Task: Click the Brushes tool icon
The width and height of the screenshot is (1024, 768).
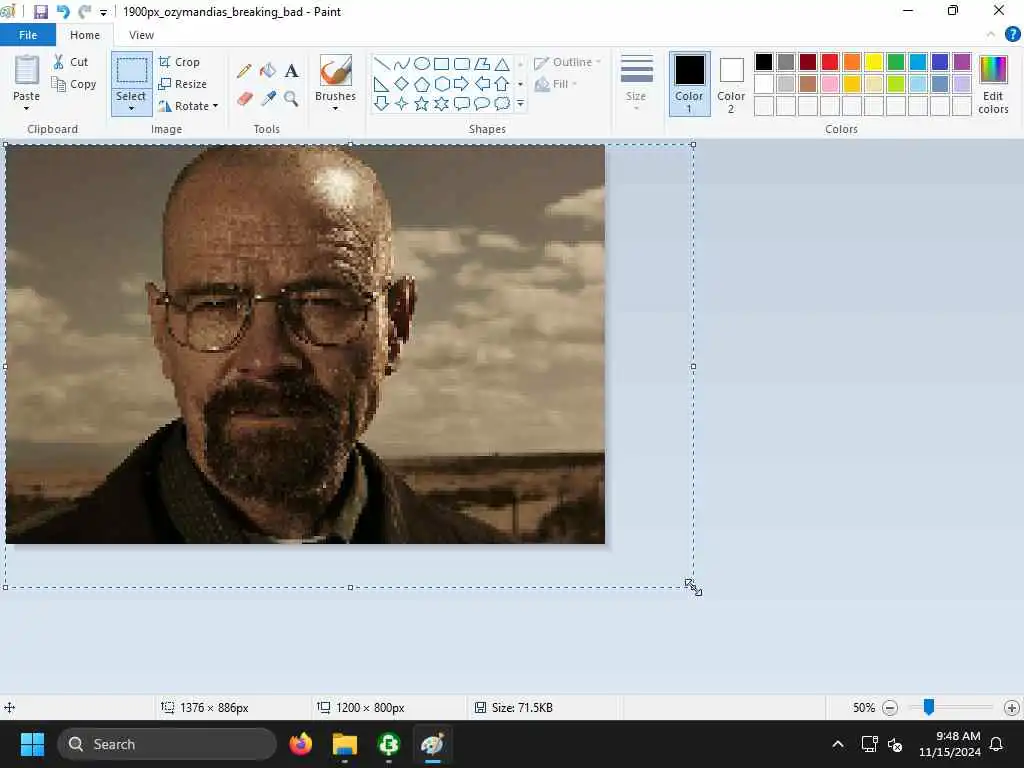Action: click(336, 71)
